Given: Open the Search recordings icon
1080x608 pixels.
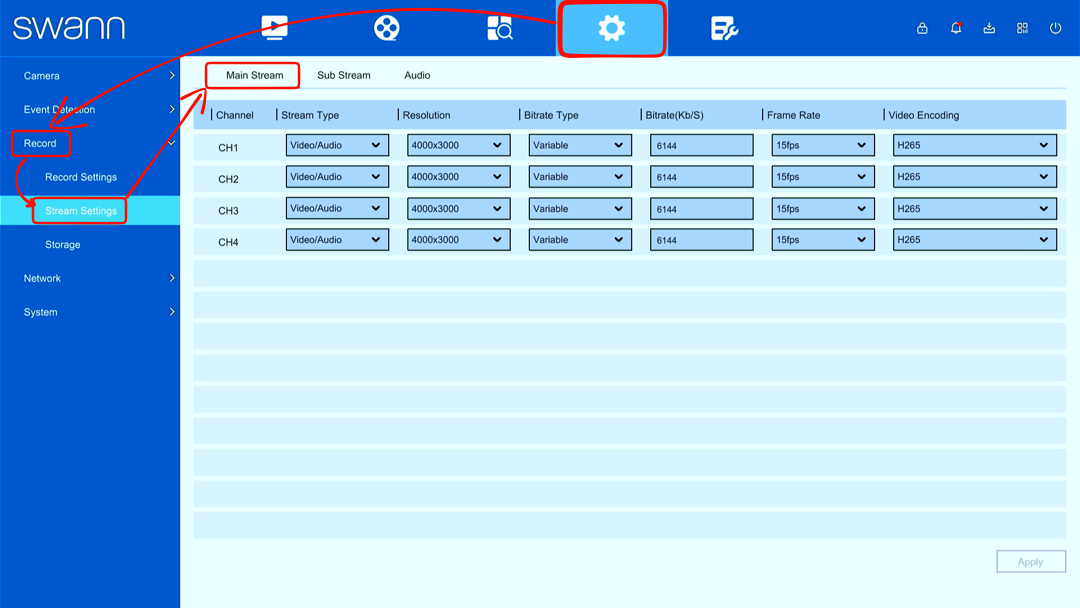Looking at the screenshot, I should [x=499, y=28].
